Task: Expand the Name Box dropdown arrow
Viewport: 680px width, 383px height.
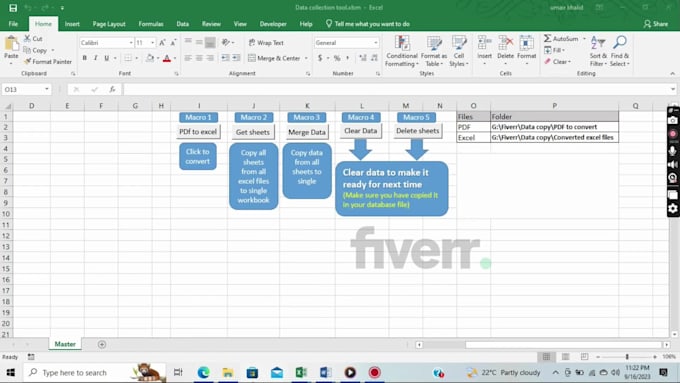Action: coord(46,89)
